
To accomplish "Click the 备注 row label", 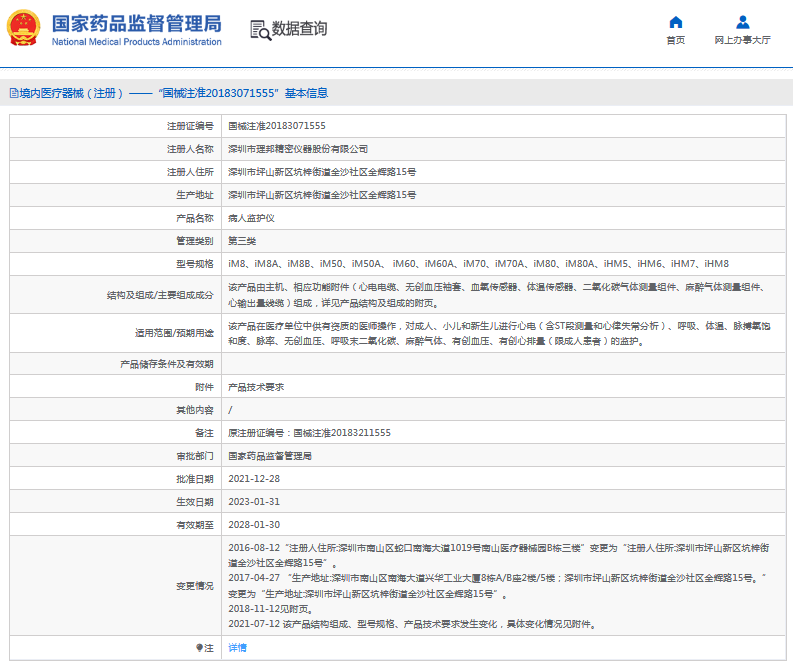I will [204, 433].
